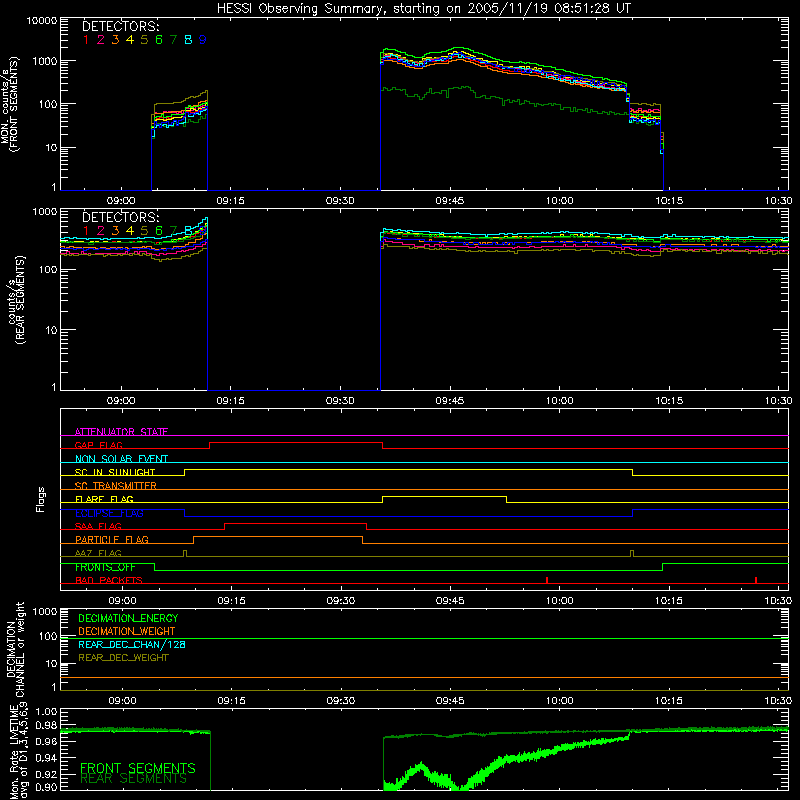
Task: Click the DETECTORS: heading in the front segments panel
Action: [120, 27]
